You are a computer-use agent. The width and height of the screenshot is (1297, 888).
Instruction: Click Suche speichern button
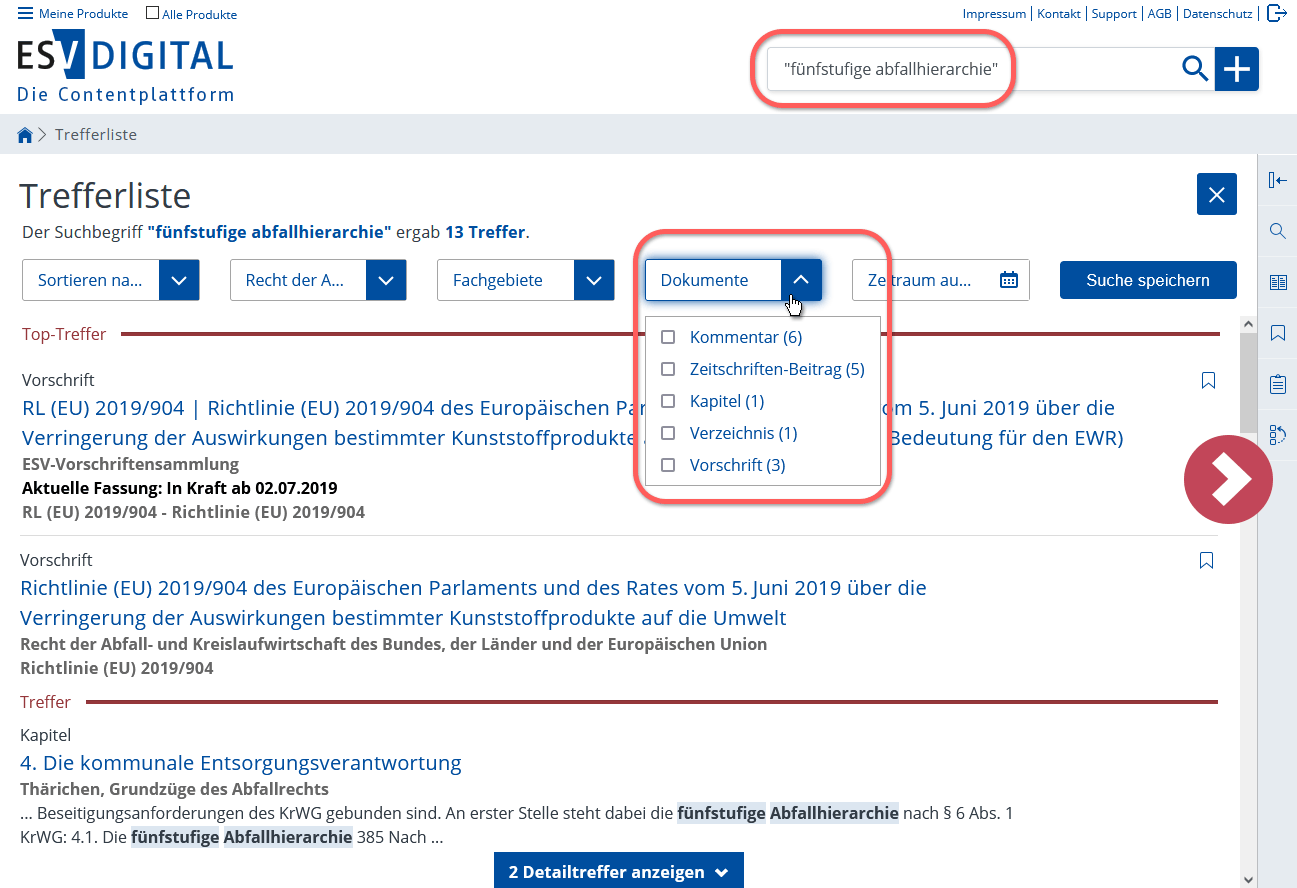click(1148, 280)
